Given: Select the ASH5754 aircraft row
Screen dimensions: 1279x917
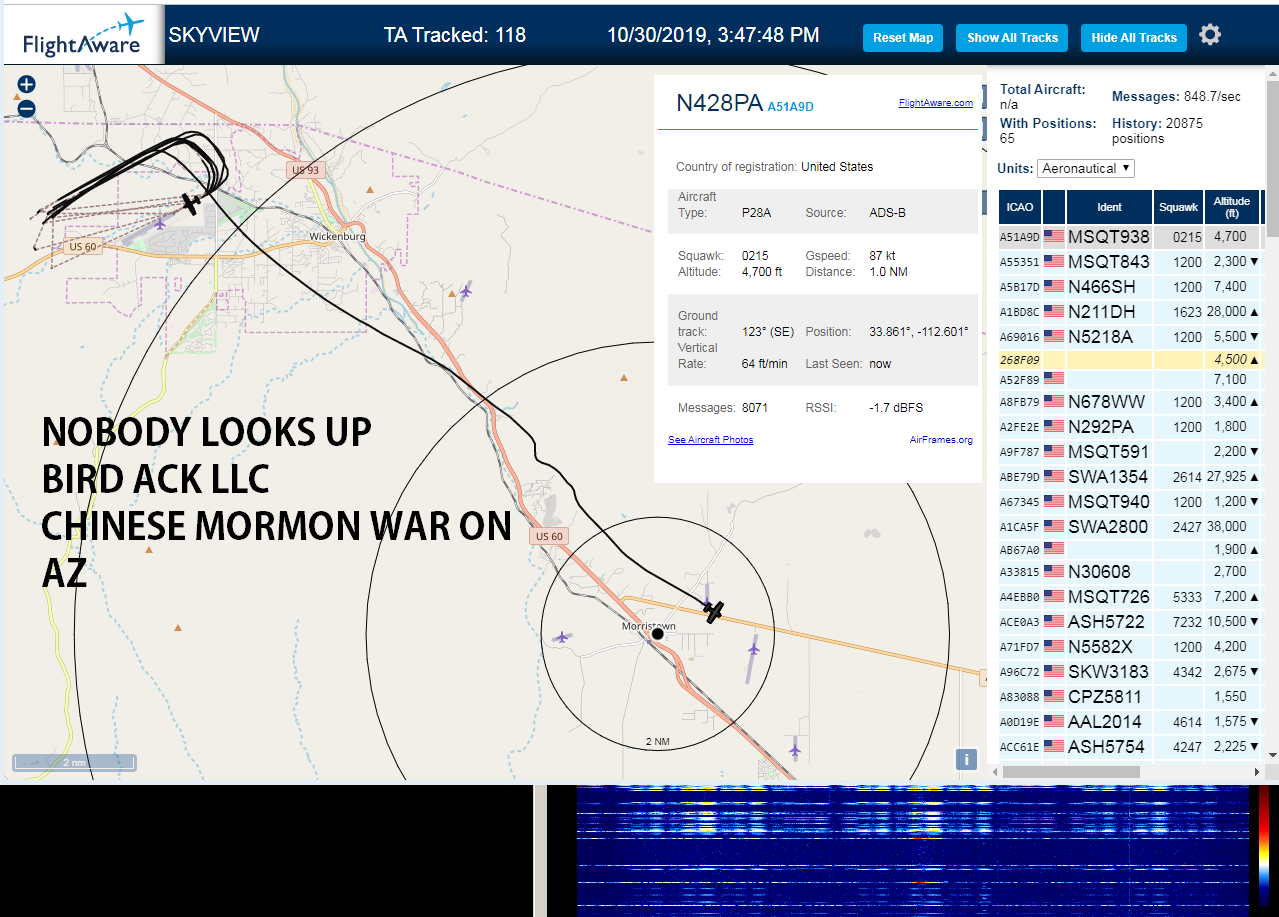Looking at the screenshot, I should pos(1129,747).
